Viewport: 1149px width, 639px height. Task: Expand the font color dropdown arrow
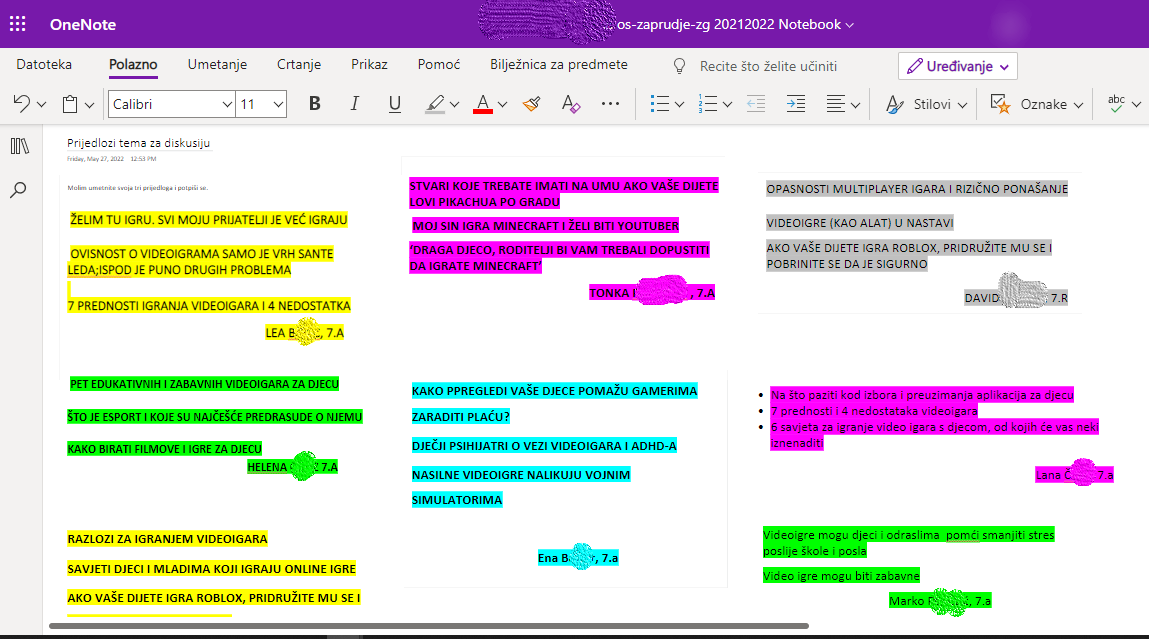502,105
